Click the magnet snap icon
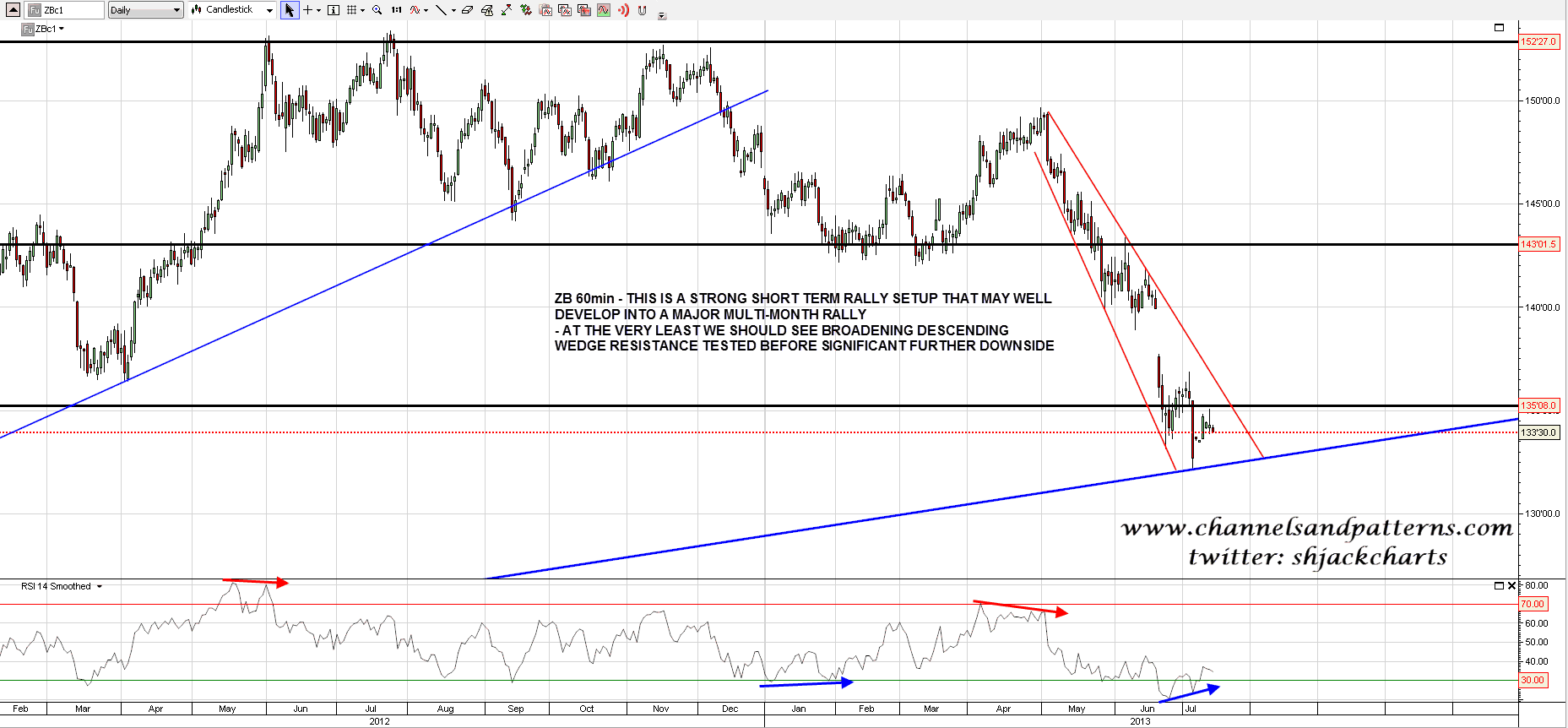The image size is (1568, 728). tap(643, 10)
